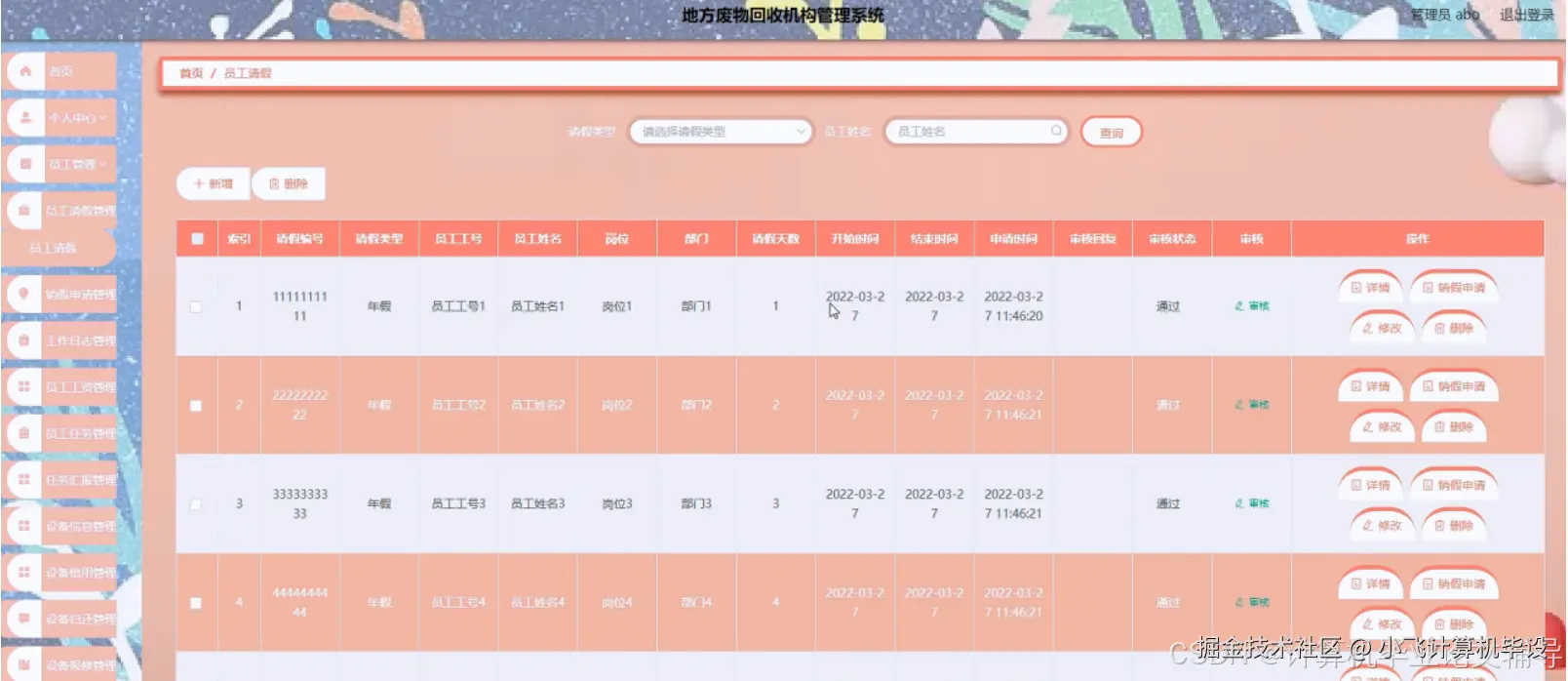Screen dimensions: 1568x681
Task: Click cell 岗位2
Action: click(616, 405)
